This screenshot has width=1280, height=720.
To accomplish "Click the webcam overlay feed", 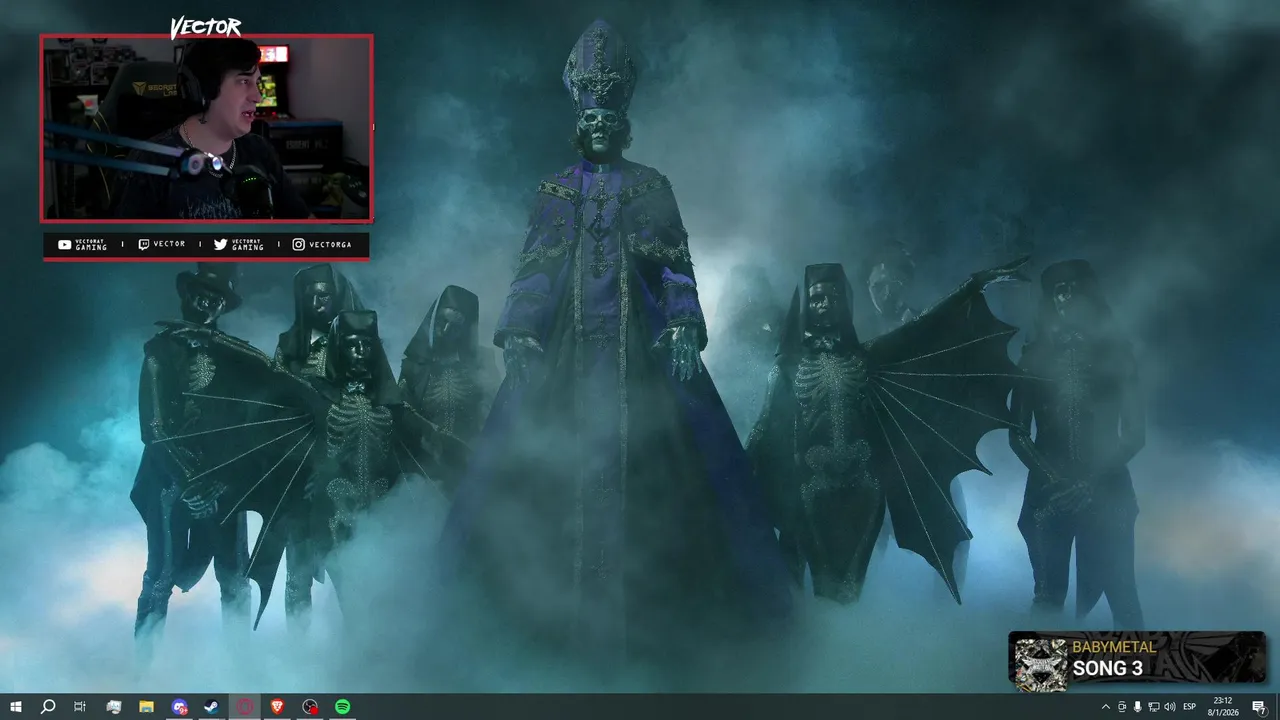I will [x=206, y=128].
